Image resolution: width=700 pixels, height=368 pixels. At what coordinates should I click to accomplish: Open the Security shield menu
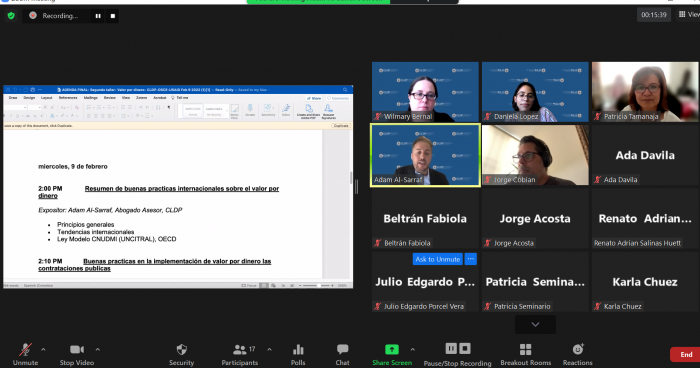pyautogui.click(x=181, y=355)
